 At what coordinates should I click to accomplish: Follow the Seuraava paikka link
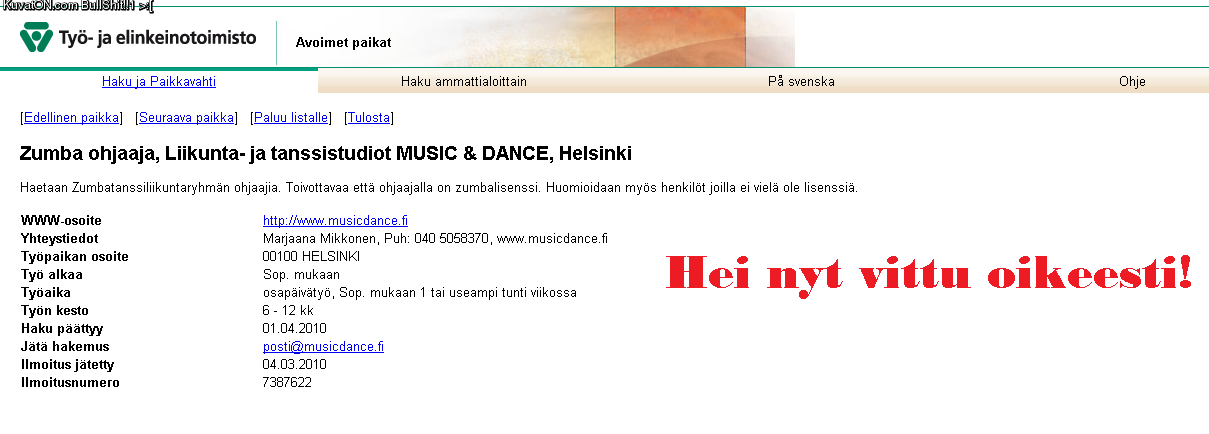[x=186, y=118]
